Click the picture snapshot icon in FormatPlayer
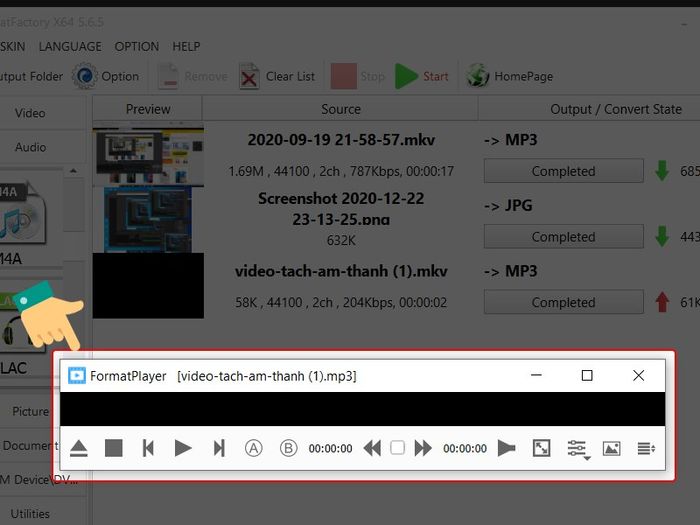Screen dimensions: 700x525 point(612,448)
